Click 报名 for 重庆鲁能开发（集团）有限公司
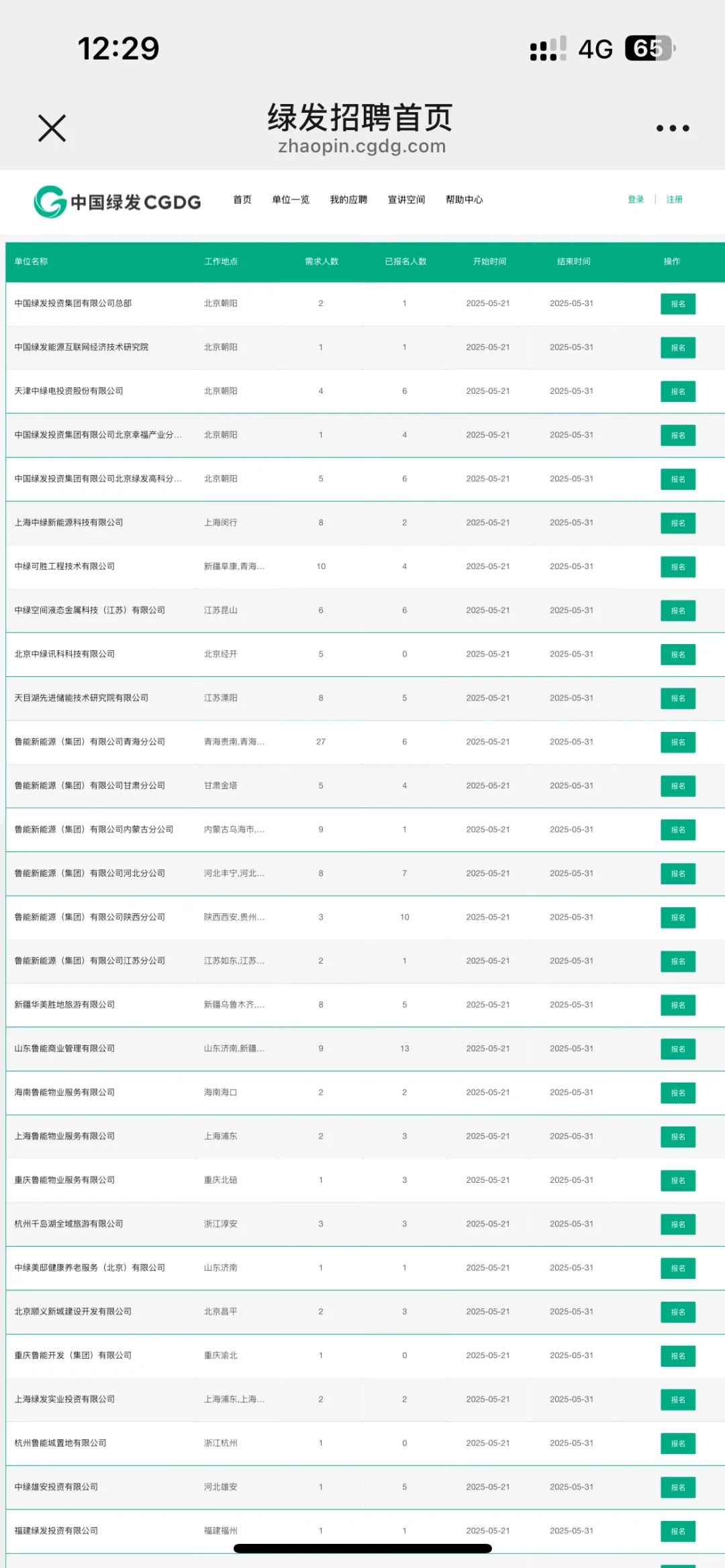725x1568 pixels. 678,1356
